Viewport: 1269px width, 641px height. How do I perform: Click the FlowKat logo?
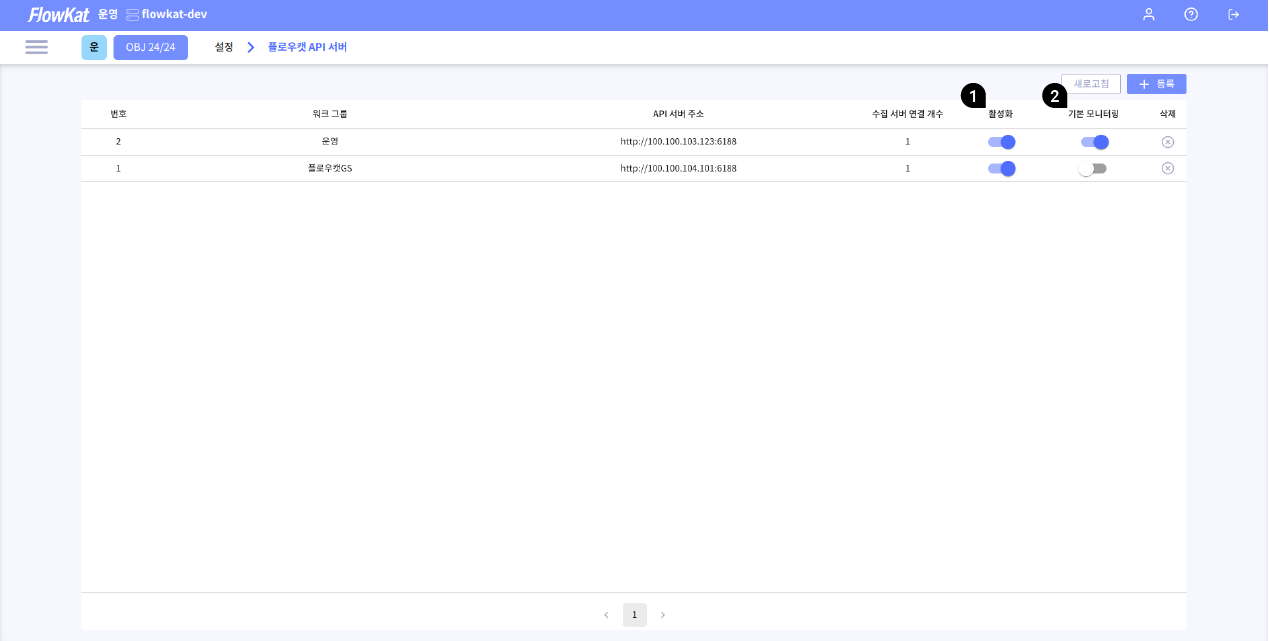point(58,15)
